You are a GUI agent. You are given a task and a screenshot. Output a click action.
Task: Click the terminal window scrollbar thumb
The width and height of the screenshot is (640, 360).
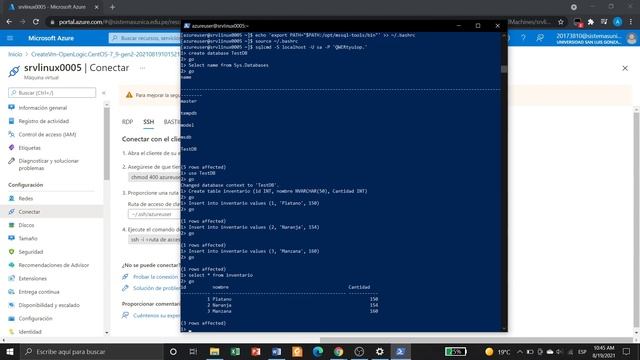[x=504, y=69]
